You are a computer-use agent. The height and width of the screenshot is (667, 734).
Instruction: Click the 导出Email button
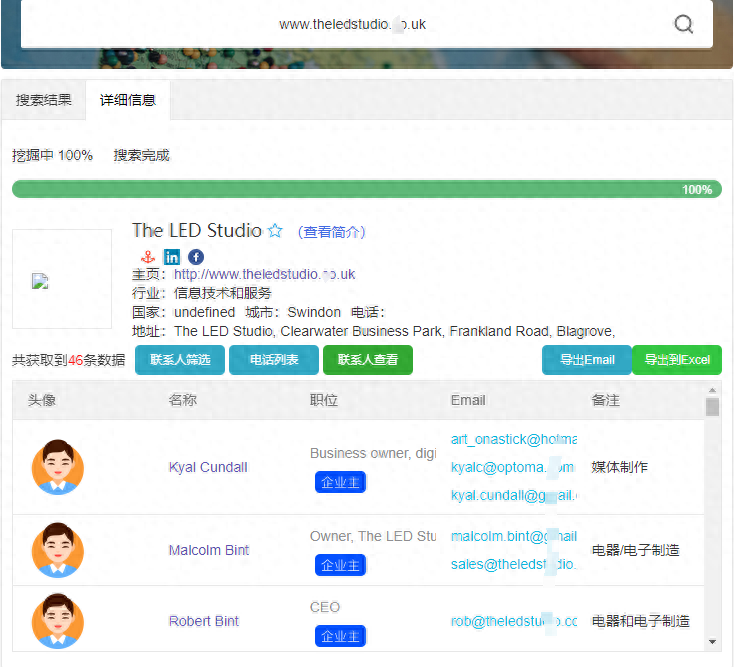pyautogui.click(x=587, y=360)
